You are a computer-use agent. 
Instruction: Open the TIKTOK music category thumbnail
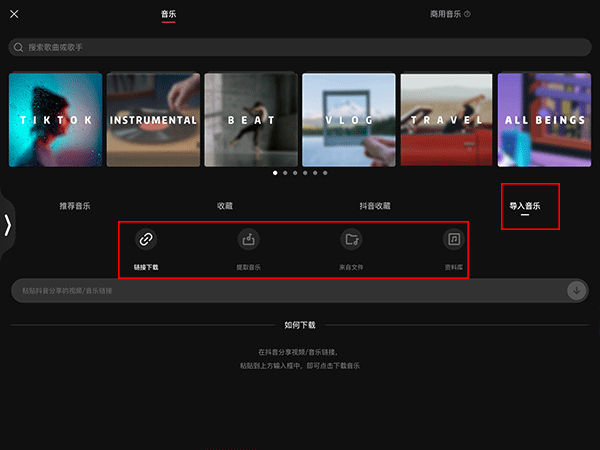pyautogui.click(x=55, y=120)
